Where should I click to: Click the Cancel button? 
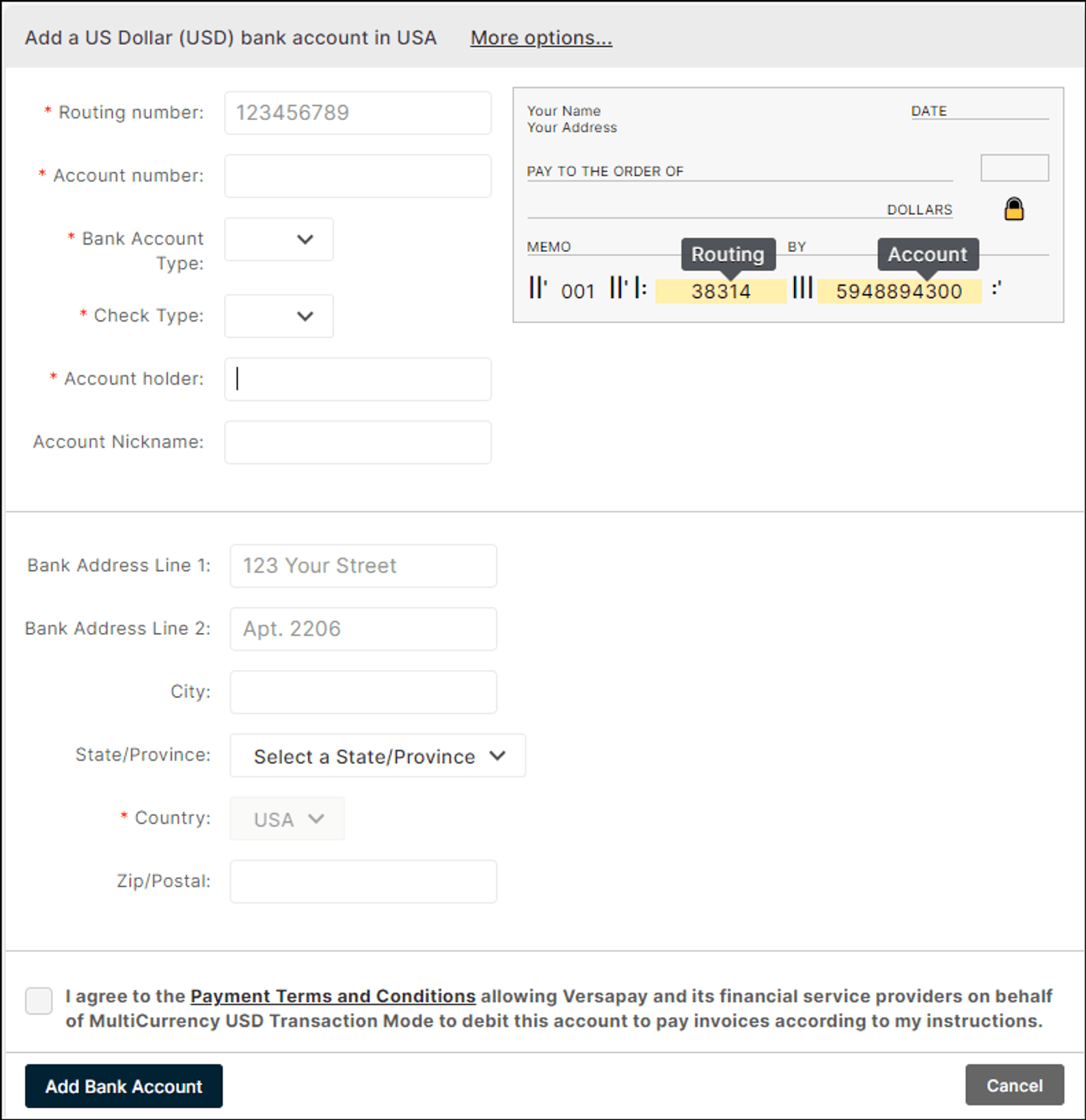pos(1015,1086)
